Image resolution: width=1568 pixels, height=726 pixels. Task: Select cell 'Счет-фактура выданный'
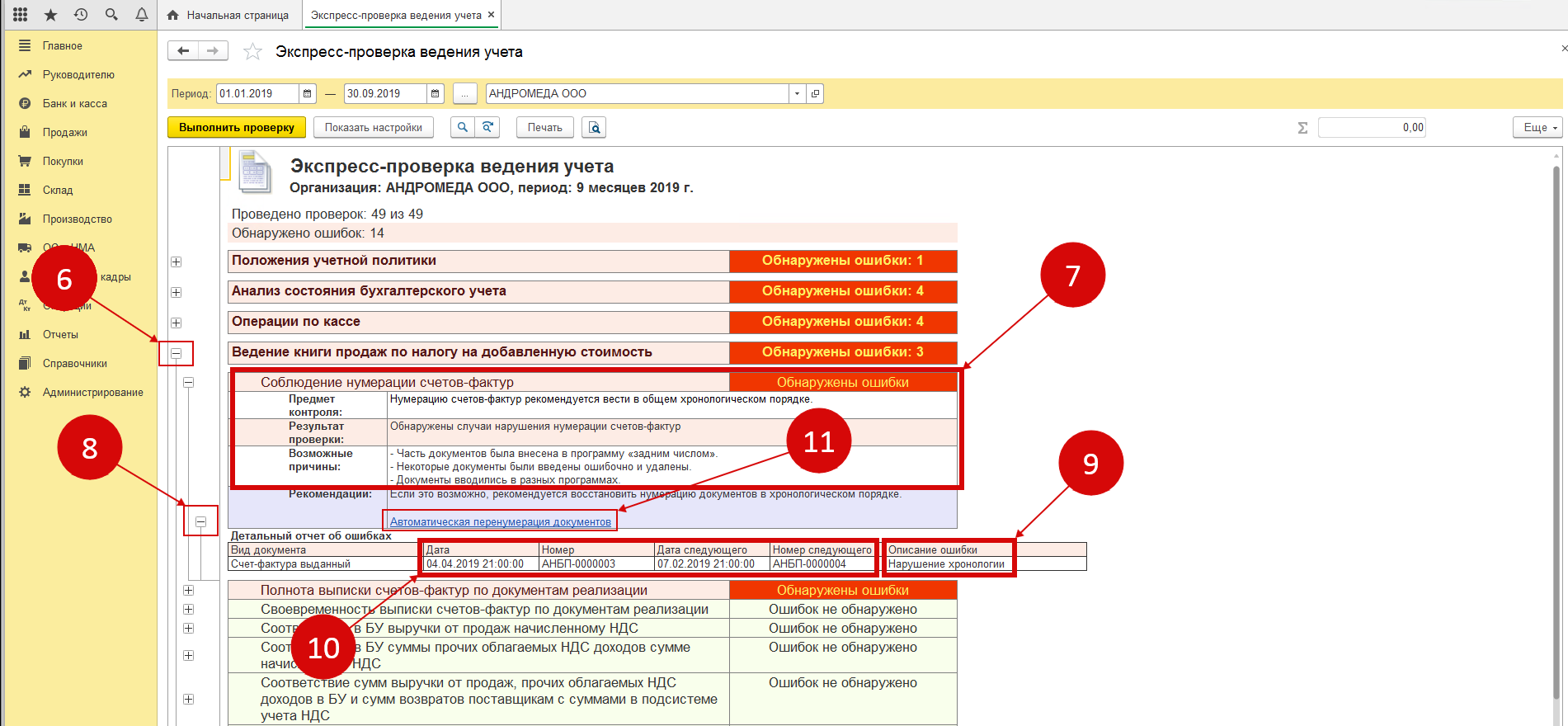(326, 564)
